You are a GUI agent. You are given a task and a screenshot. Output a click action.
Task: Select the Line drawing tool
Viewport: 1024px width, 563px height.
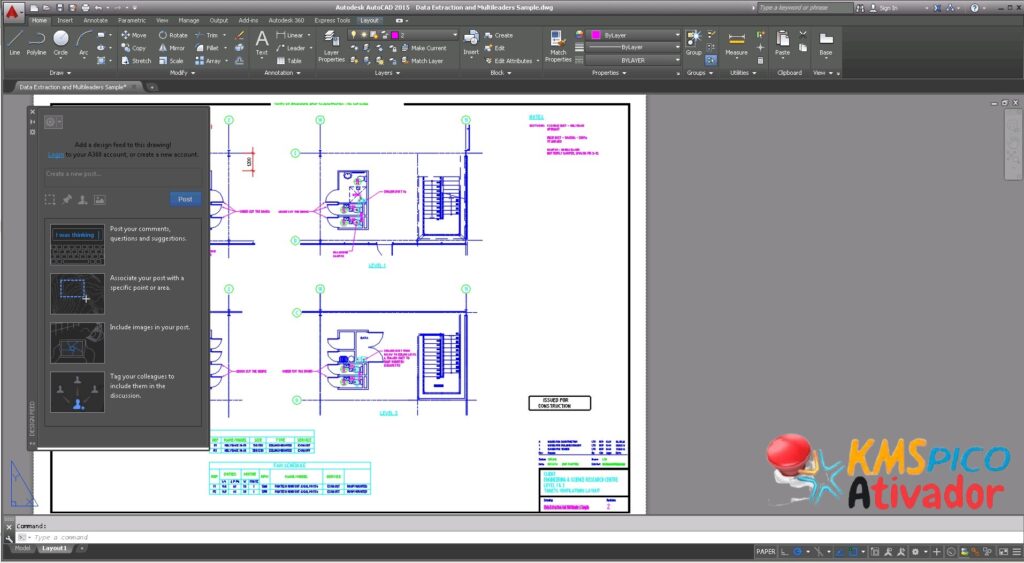[14, 43]
